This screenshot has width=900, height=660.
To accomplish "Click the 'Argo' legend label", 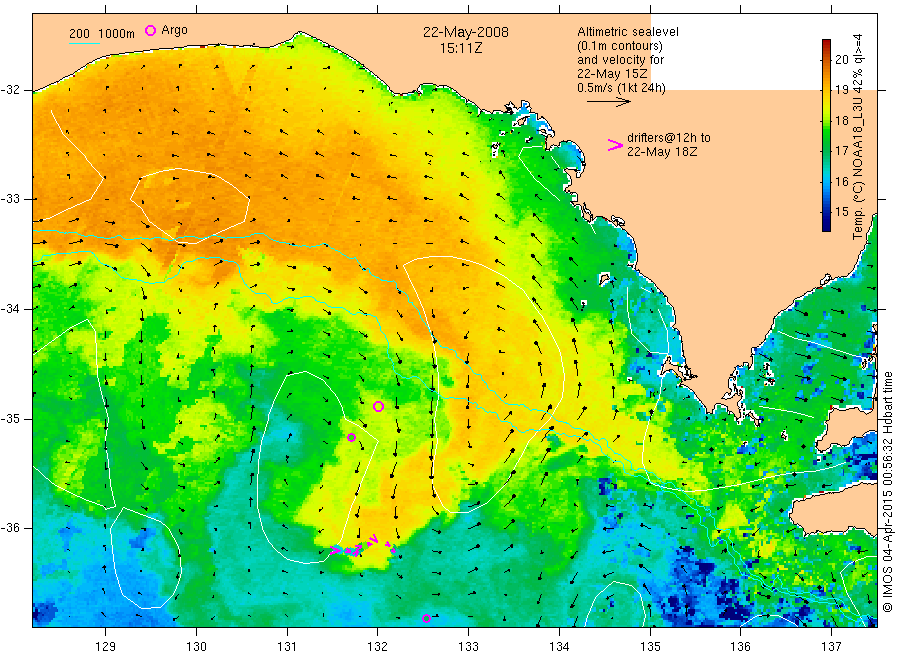I will (x=174, y=30).
